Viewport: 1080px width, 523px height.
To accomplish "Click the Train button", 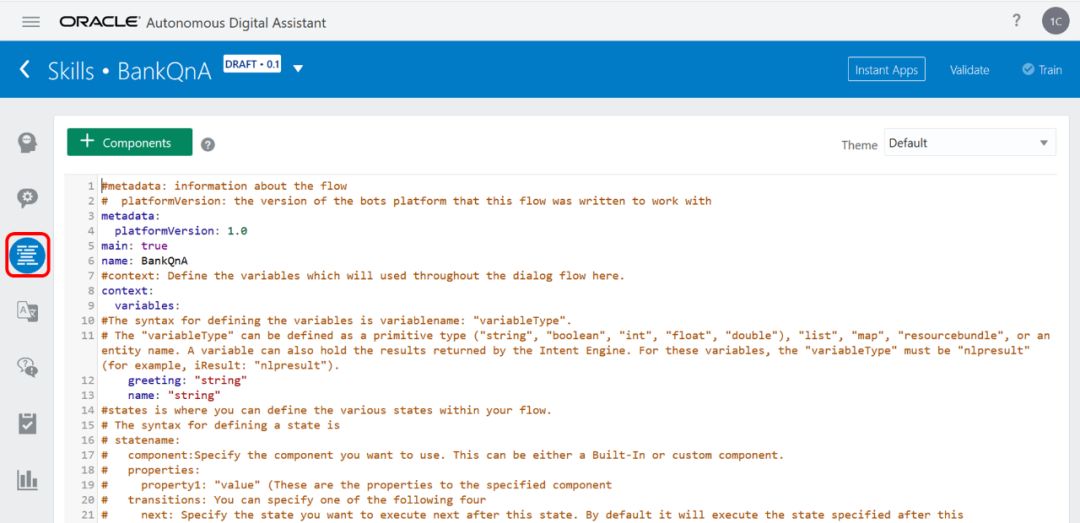I will 1042,70.
